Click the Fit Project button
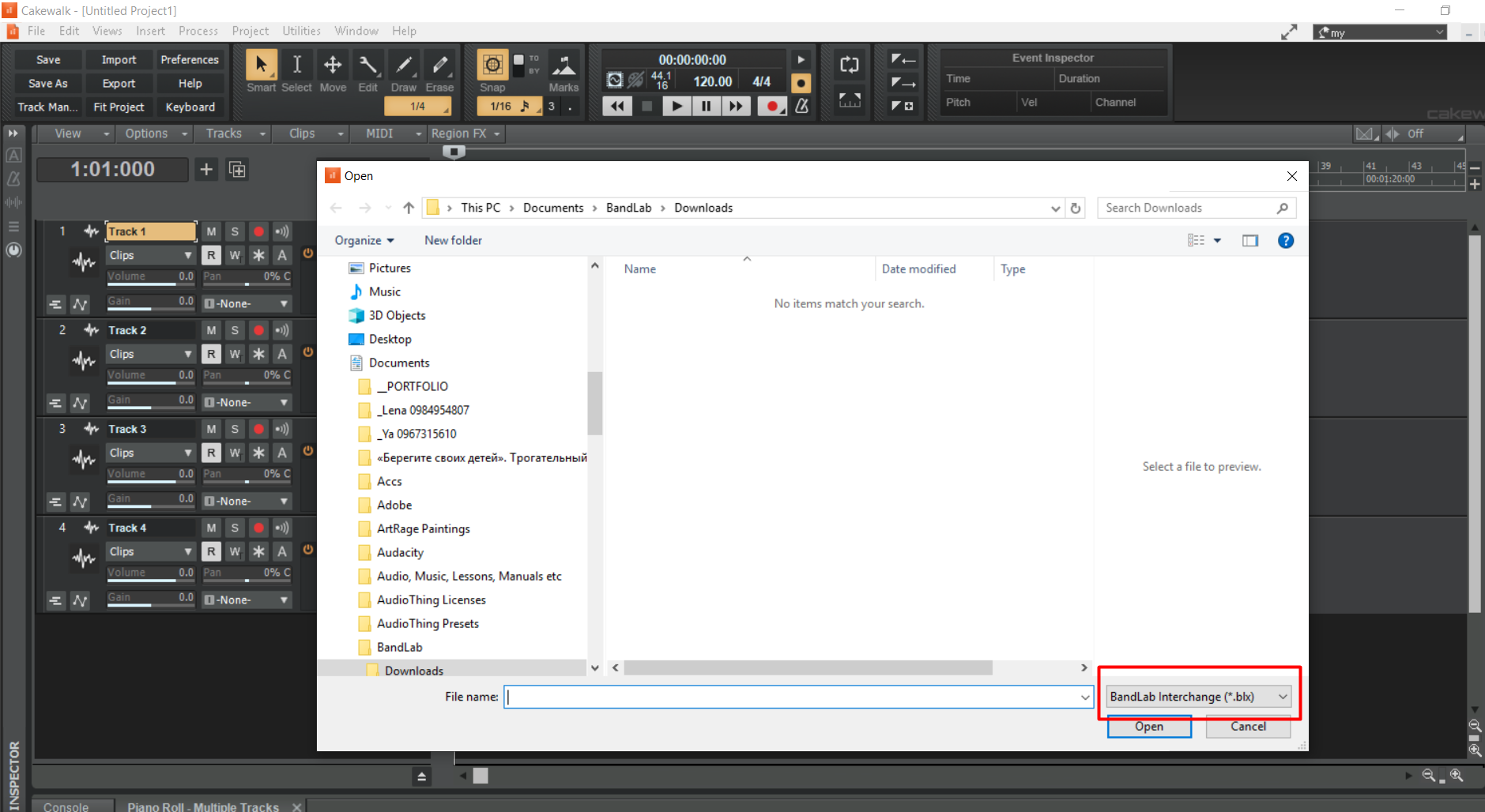 point(119,107)
